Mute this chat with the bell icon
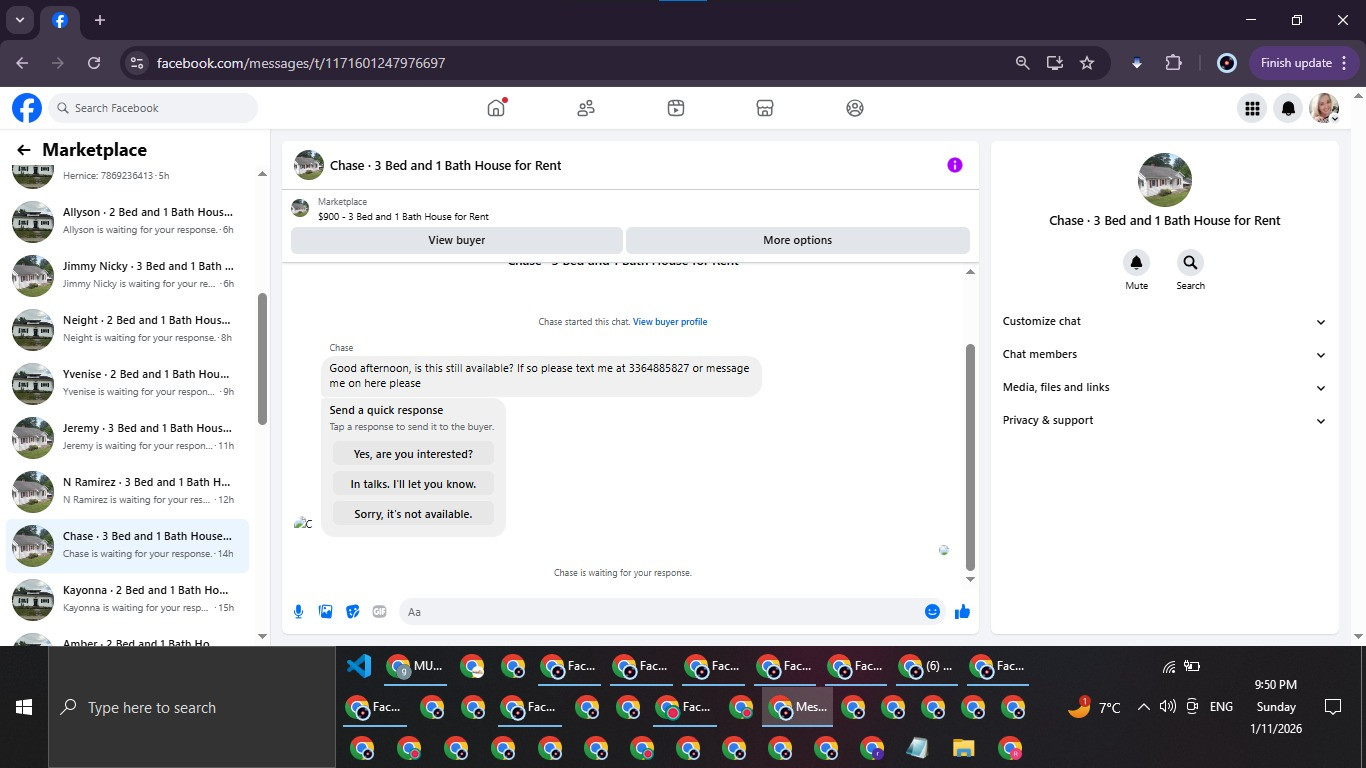The height and width of the screenshot is (768, 1366). point(1136,263)
